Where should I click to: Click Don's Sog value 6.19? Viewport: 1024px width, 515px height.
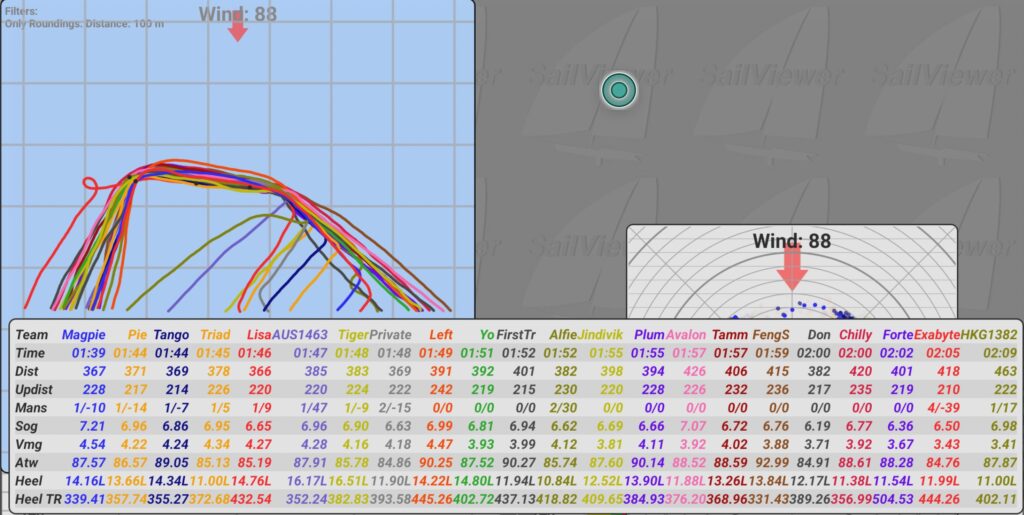click(x=817, y=426)
